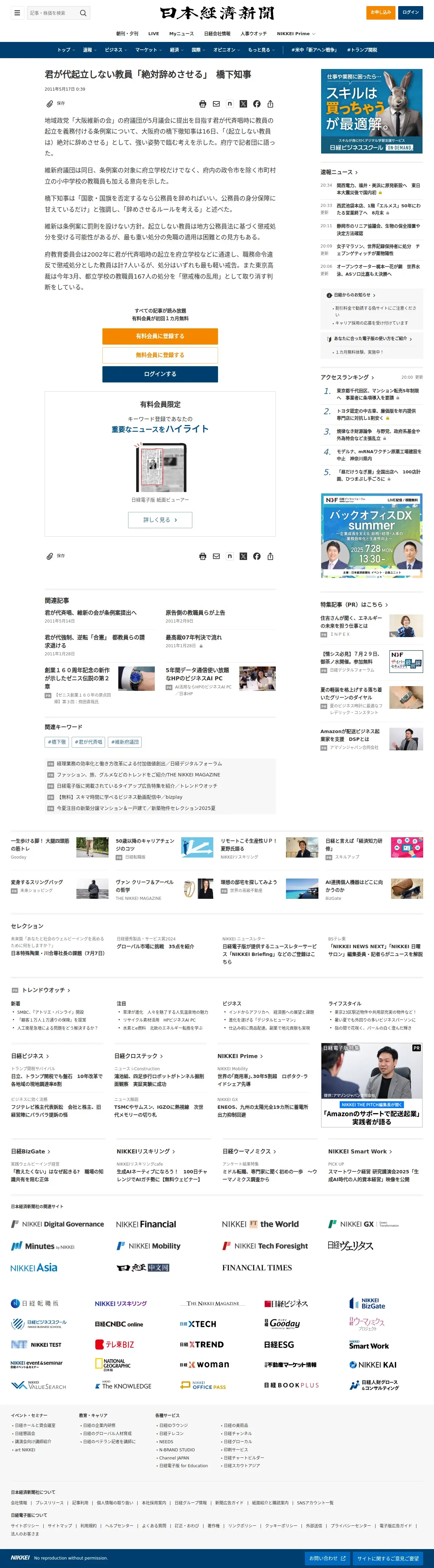Open the Amazon配送起業 PR card image
The height and width of the screenshot is (1568, 434).
point(406,739)
